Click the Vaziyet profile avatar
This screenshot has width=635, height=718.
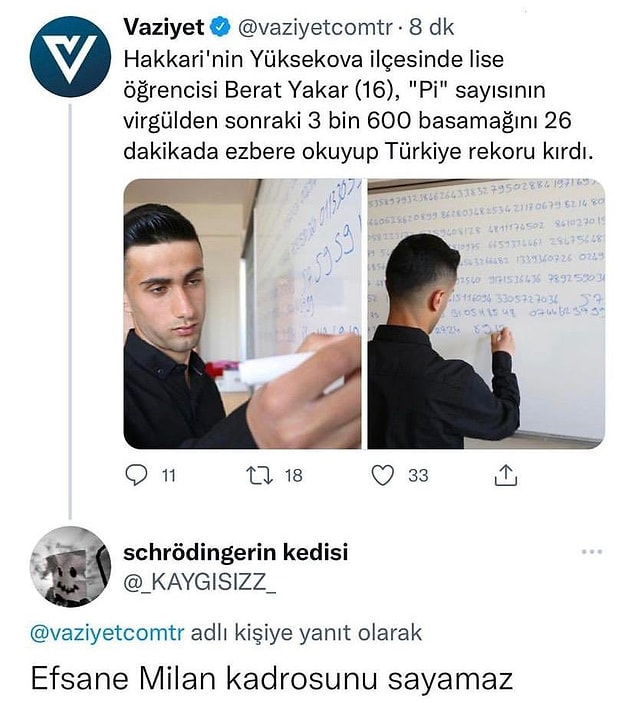point(71,57)
